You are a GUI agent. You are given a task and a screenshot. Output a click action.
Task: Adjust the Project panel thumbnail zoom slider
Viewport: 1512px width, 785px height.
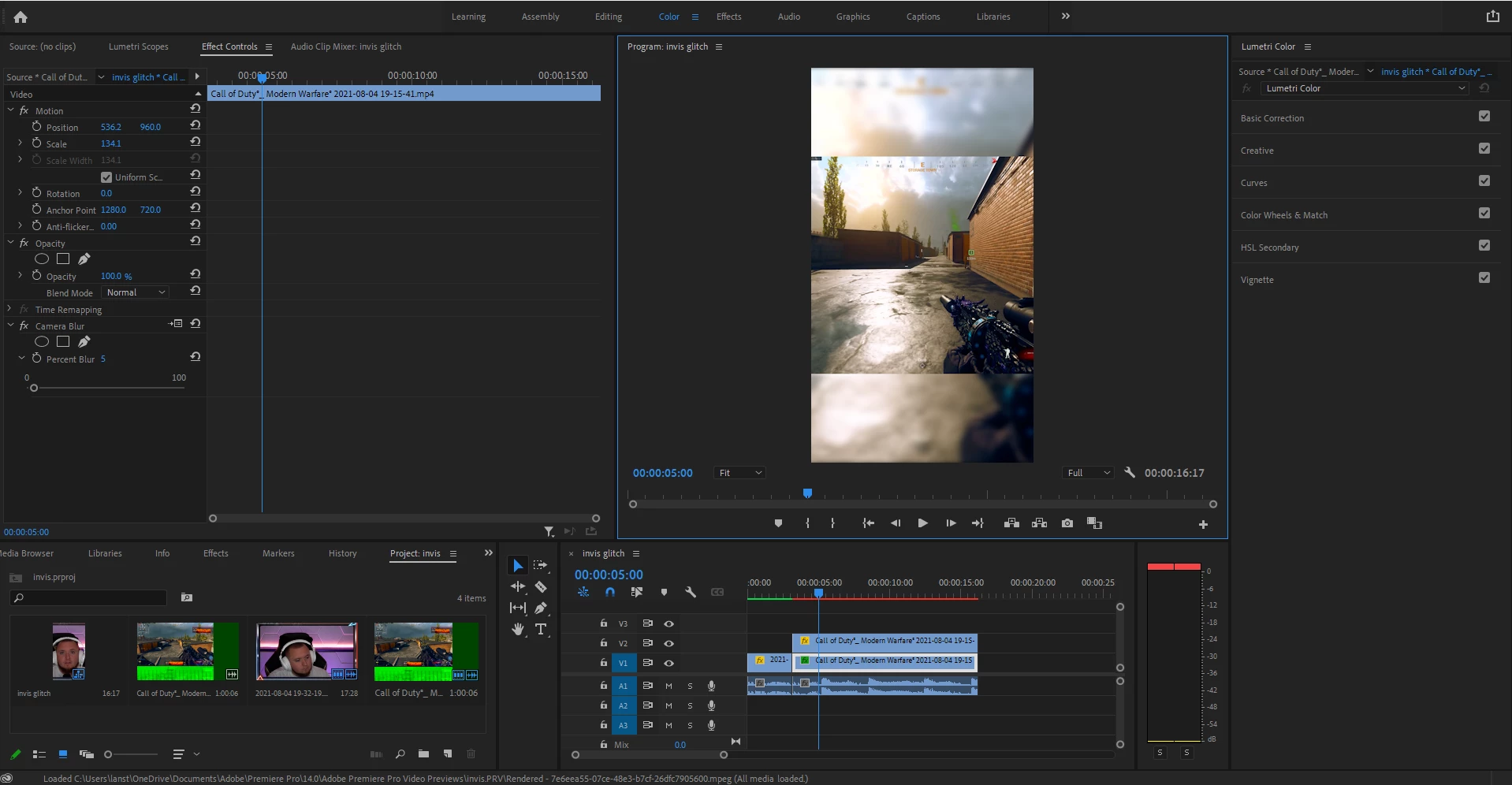[108, 754]
